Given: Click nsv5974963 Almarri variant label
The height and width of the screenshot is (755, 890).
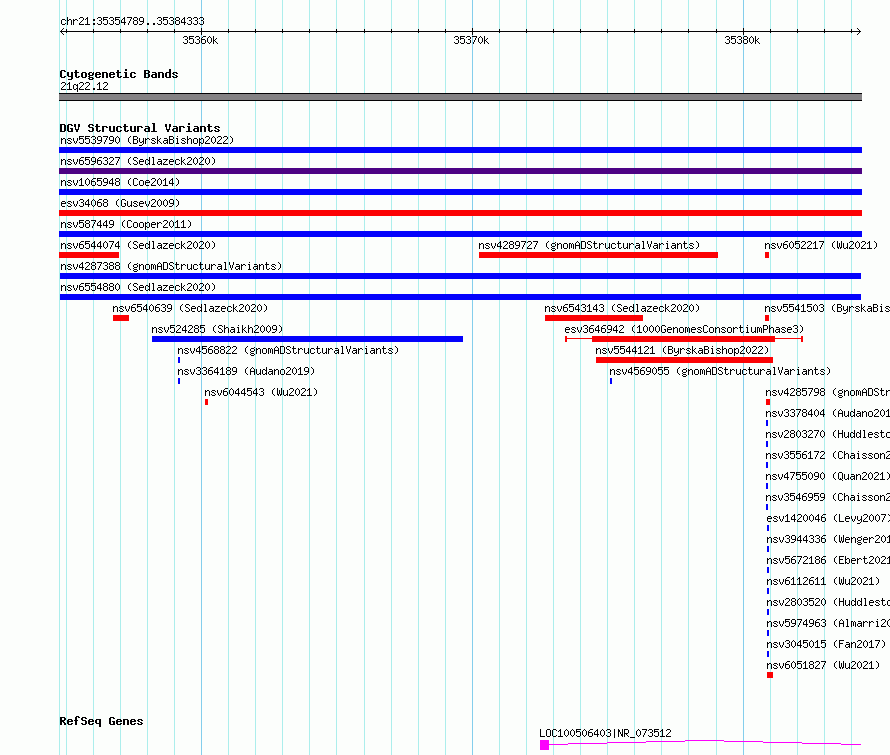Looking at the screenshot, I should coord(828,623).
